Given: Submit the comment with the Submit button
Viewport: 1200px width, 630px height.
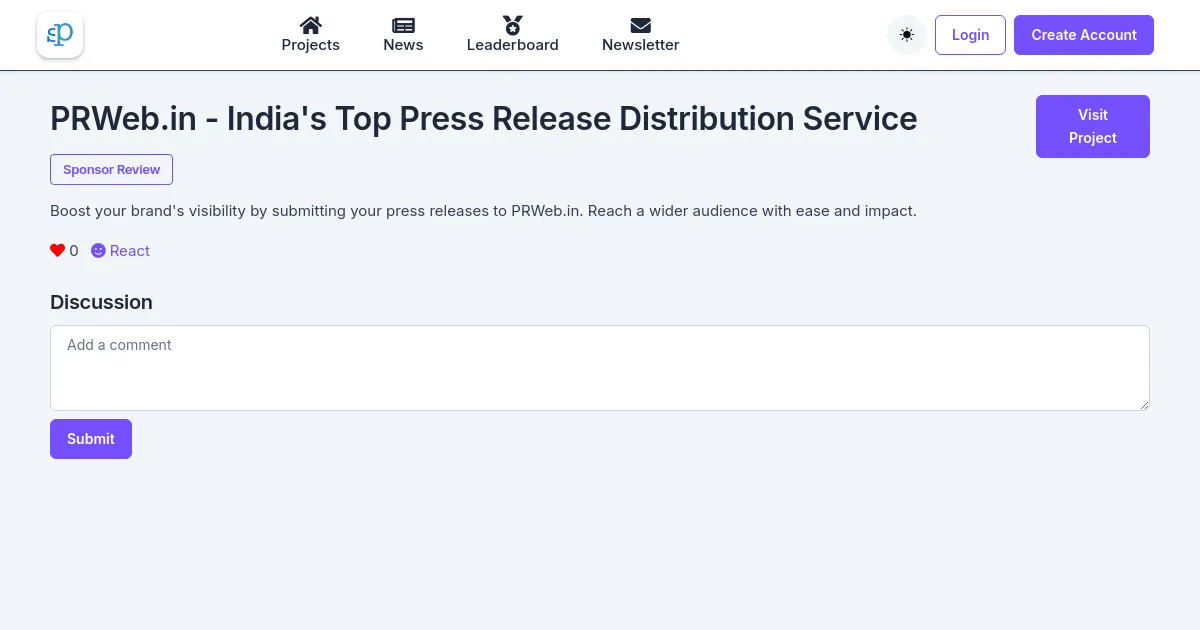Looking at the screenshot, I should pyautogui.click(x=90, y=439).
